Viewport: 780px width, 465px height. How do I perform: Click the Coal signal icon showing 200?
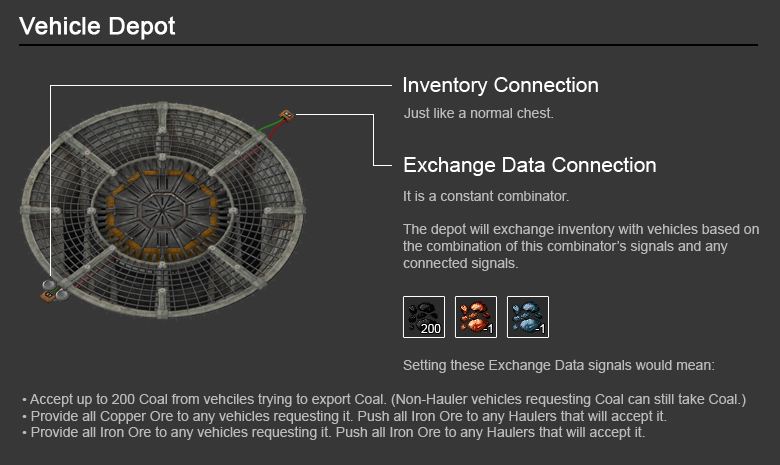click(x=424, y=316)
